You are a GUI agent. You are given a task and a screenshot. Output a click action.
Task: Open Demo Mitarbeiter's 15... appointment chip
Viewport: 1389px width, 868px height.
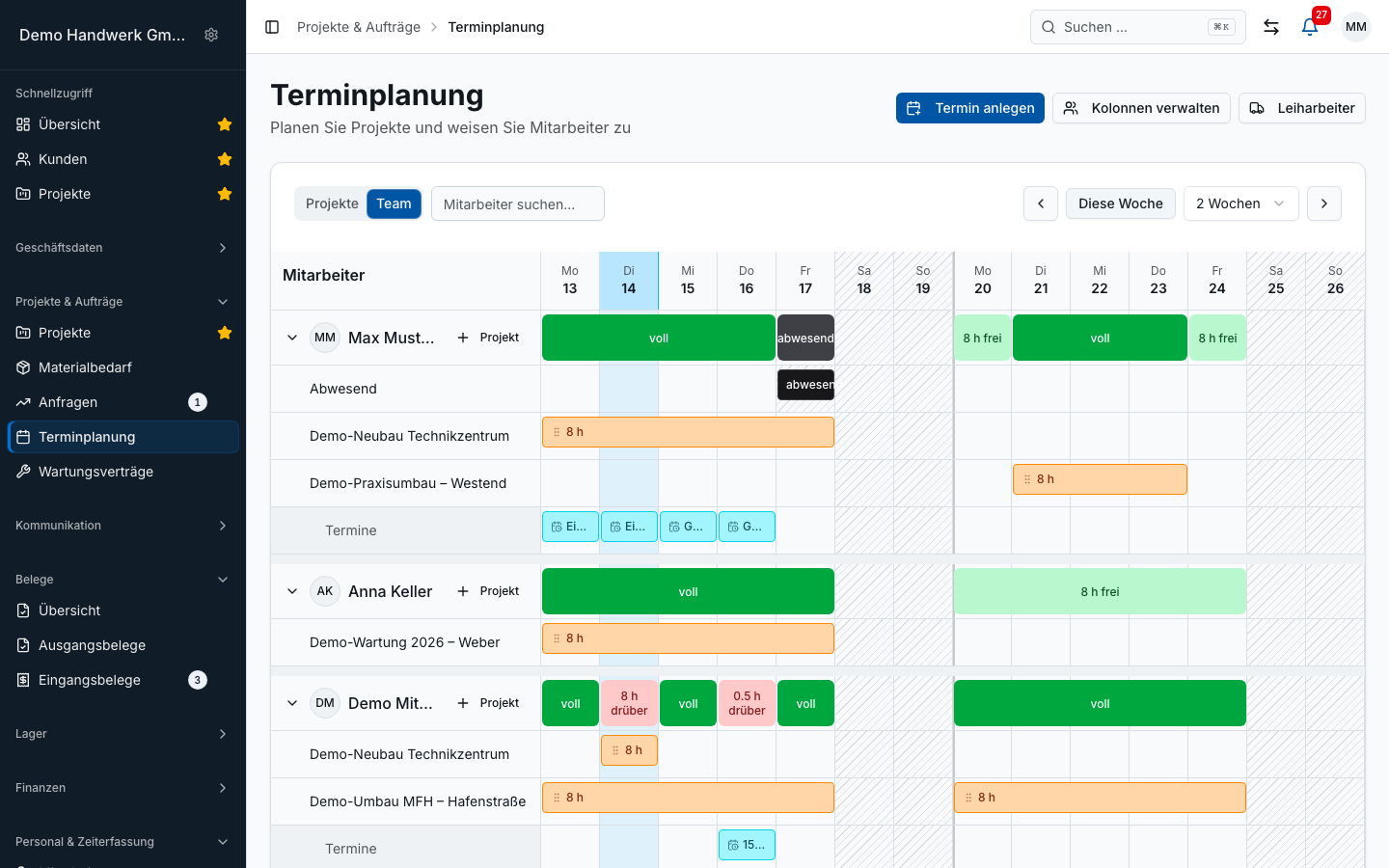click(x=747, y=845)
